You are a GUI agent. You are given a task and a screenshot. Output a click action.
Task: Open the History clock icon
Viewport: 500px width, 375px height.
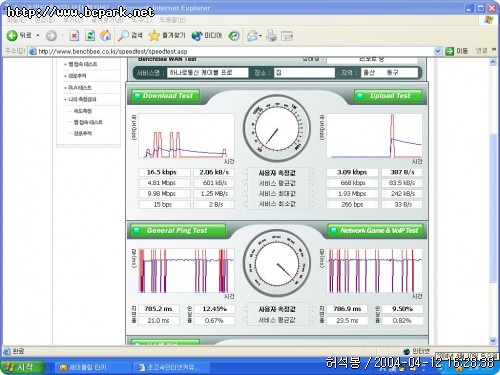coord(234,36)
